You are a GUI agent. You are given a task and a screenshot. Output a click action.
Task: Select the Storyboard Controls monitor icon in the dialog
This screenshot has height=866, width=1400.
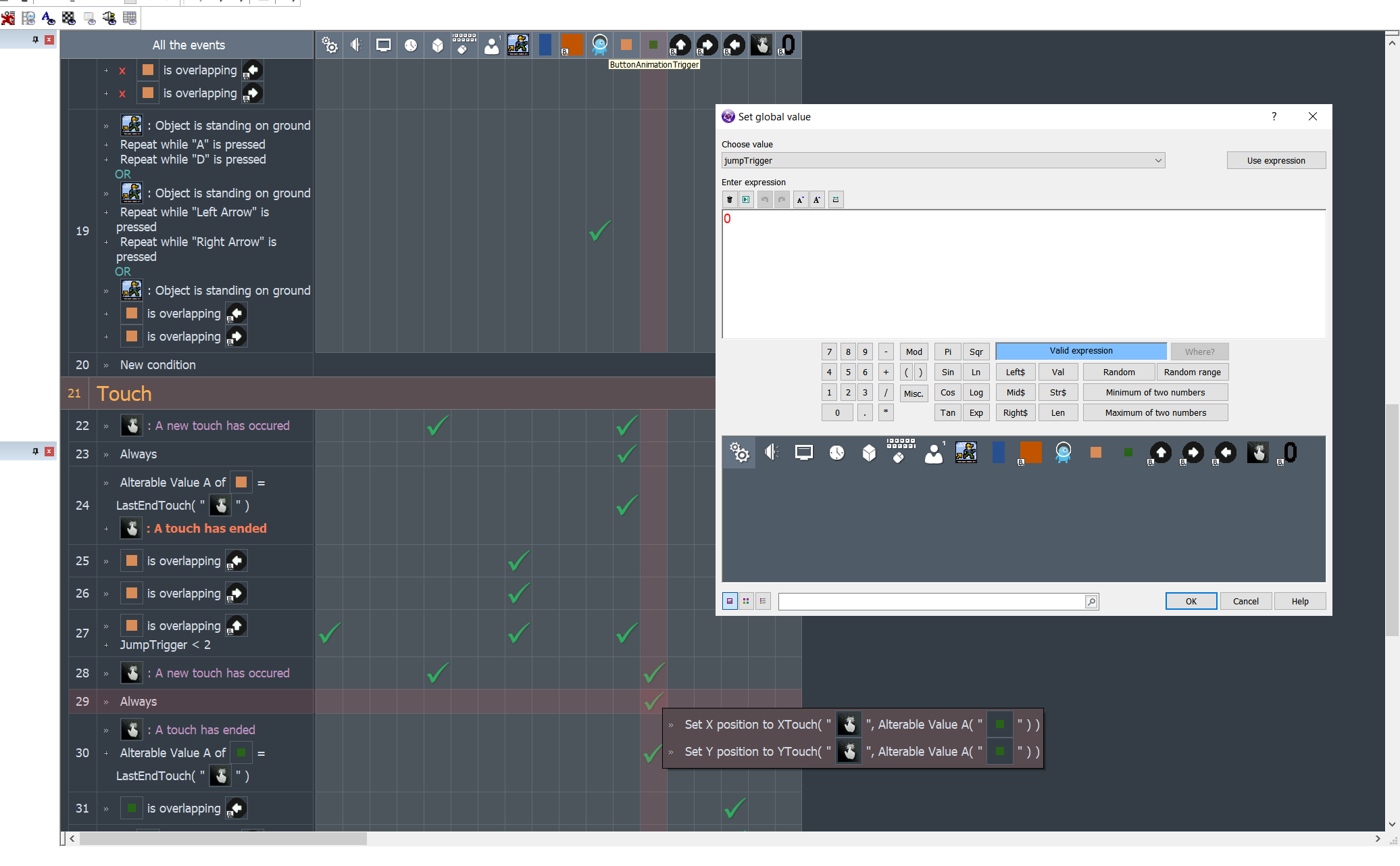point(804,453)
